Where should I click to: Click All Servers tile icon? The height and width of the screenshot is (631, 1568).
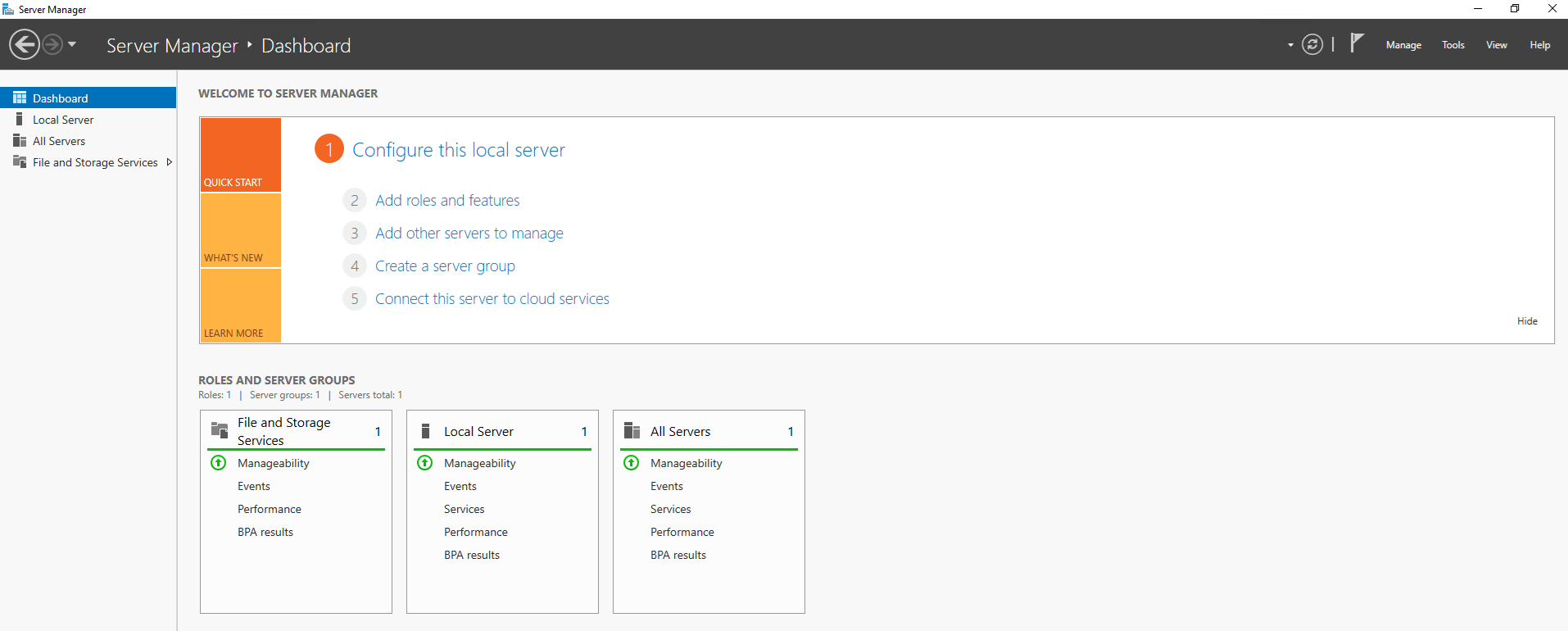tap(632, 430)
